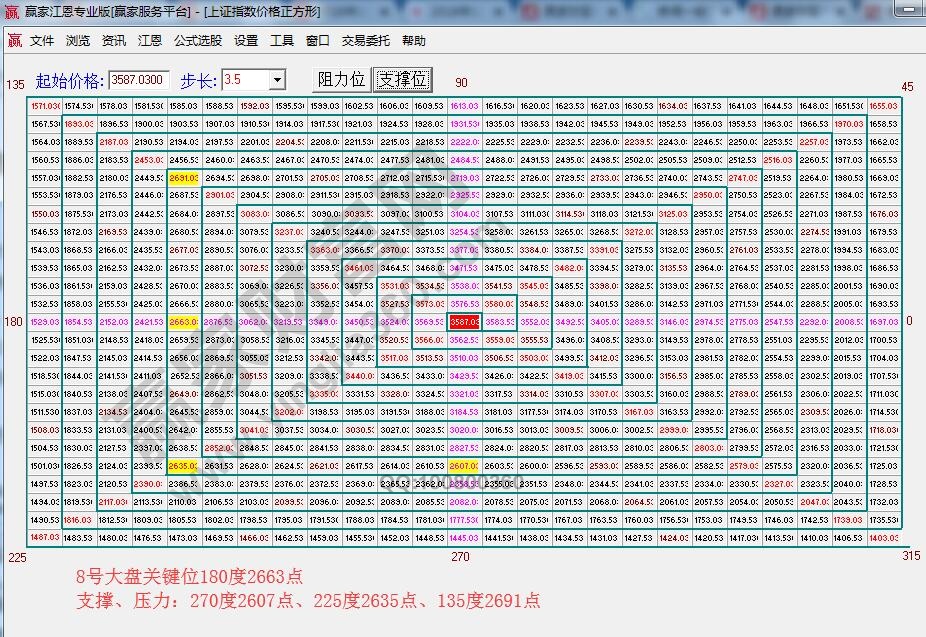Open the 文件 menu

pos(40,41)
